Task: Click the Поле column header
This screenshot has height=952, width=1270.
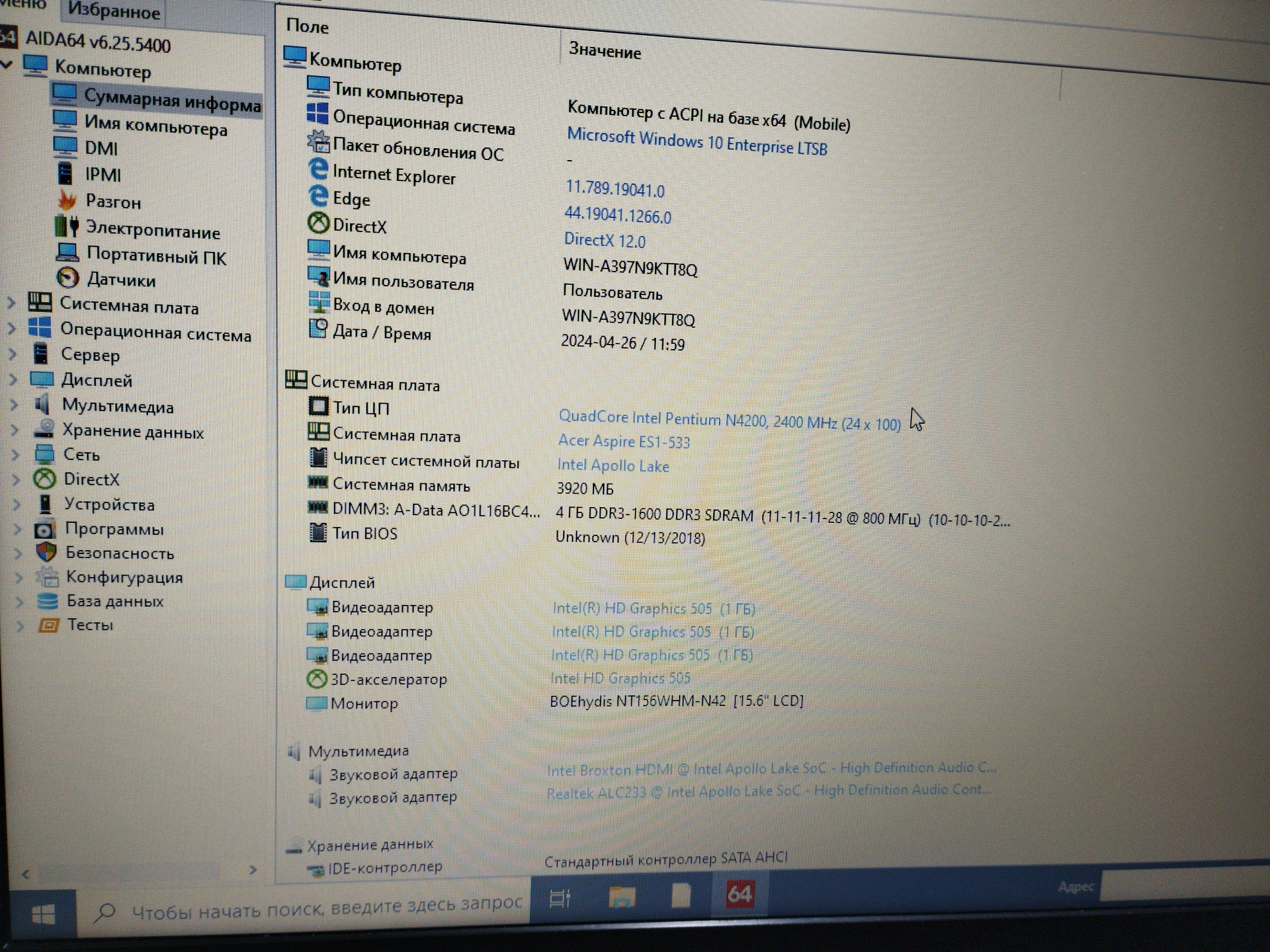Action: (x=307, y=26)
